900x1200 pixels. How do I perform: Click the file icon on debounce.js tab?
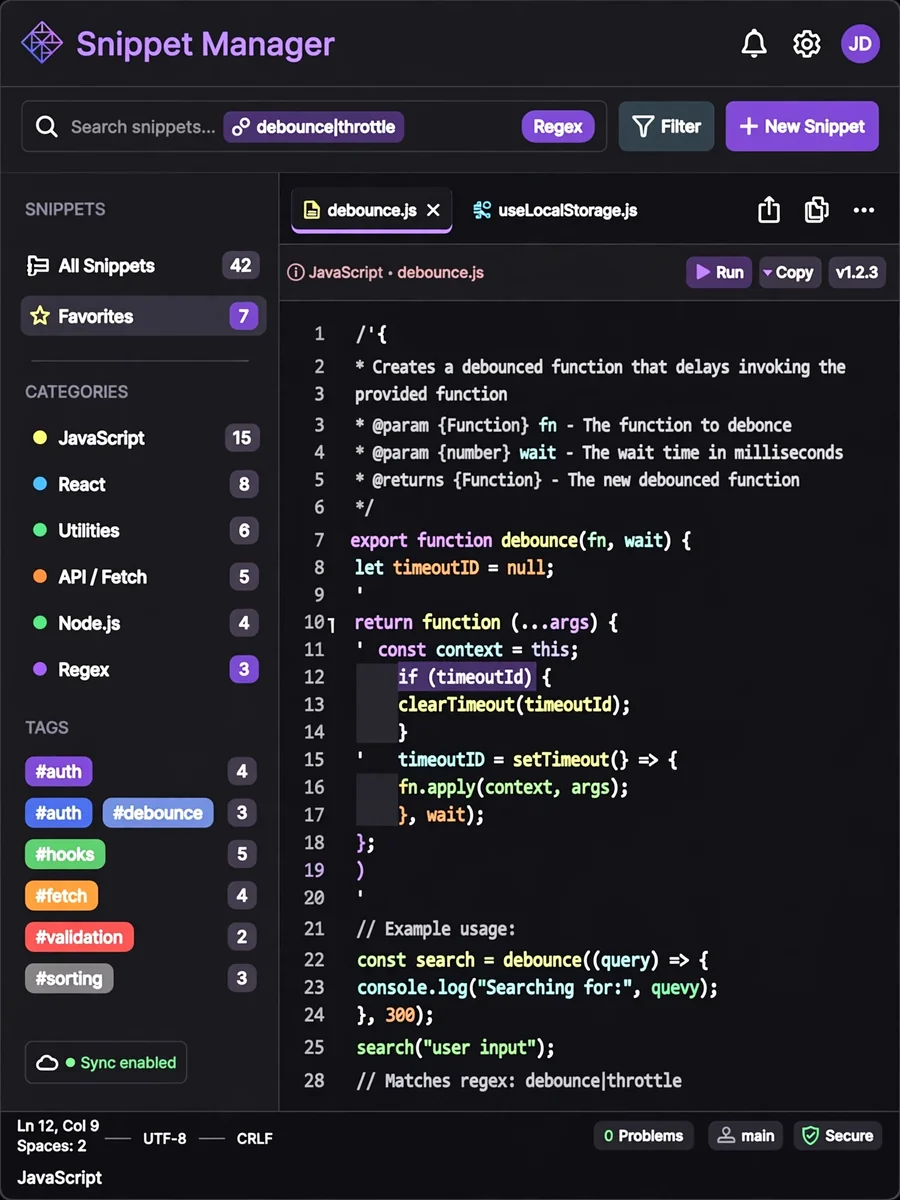pos(312,210)
